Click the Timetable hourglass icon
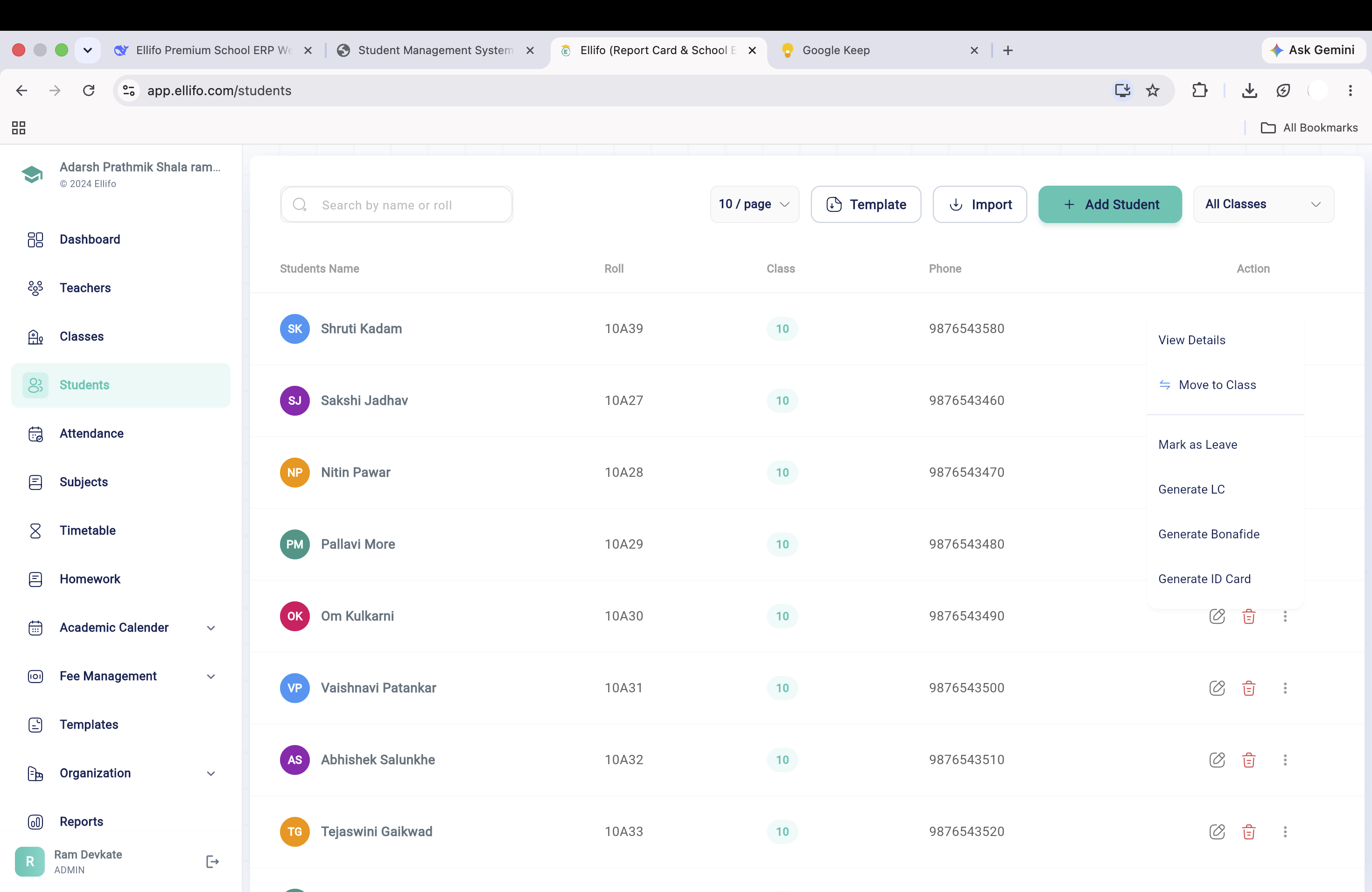 (x=35, y=530)
